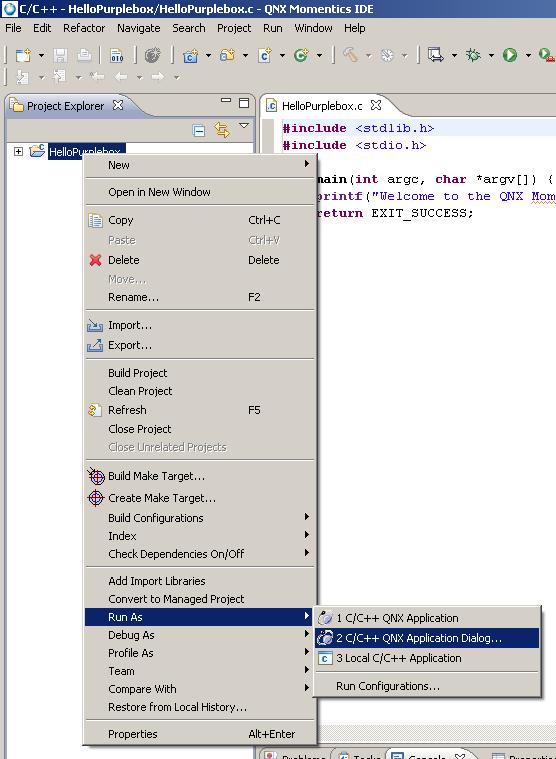Click the New wizard toolbar icon

coord(23,55)
